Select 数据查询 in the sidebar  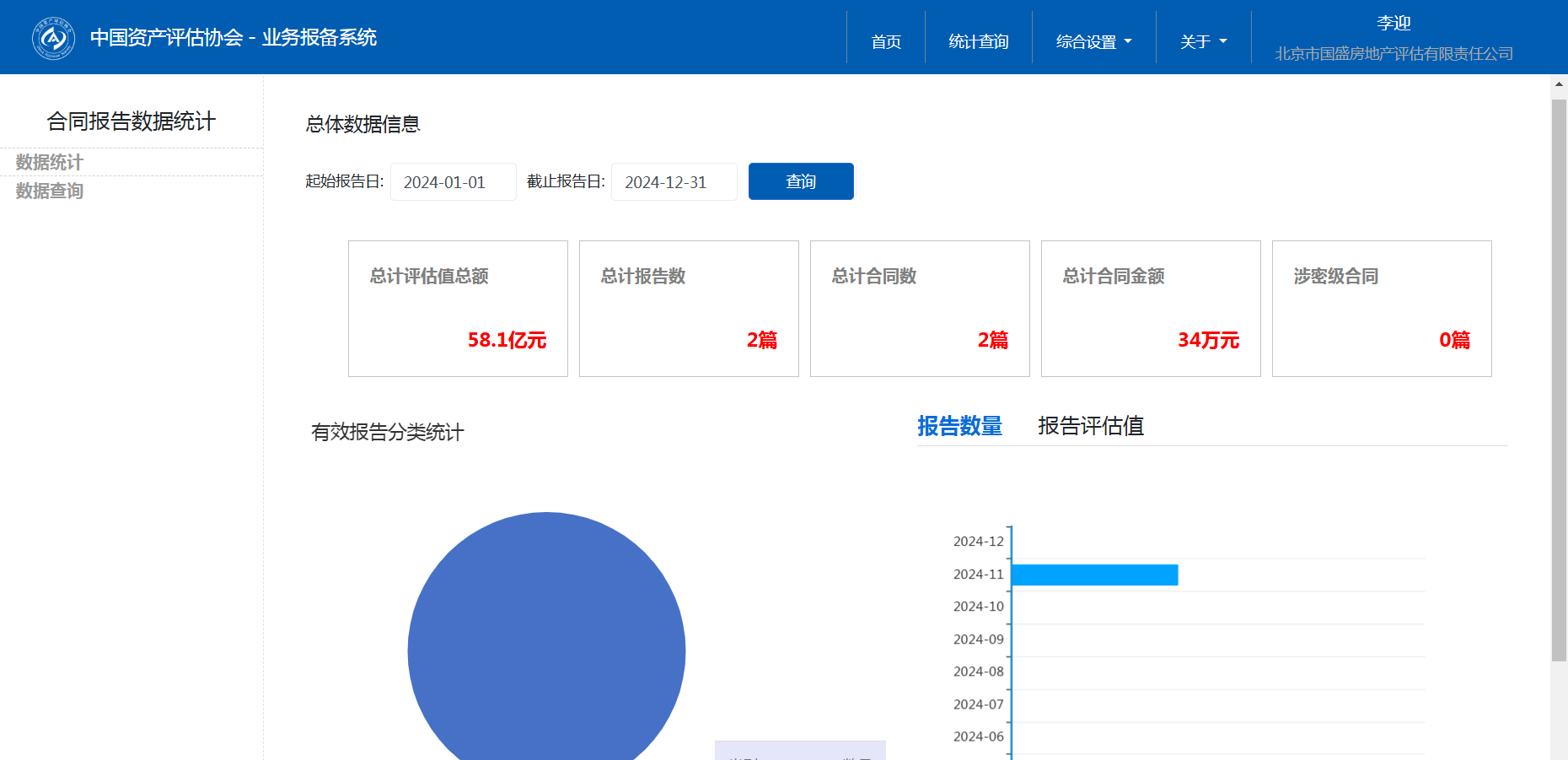(x=50, y=191)
